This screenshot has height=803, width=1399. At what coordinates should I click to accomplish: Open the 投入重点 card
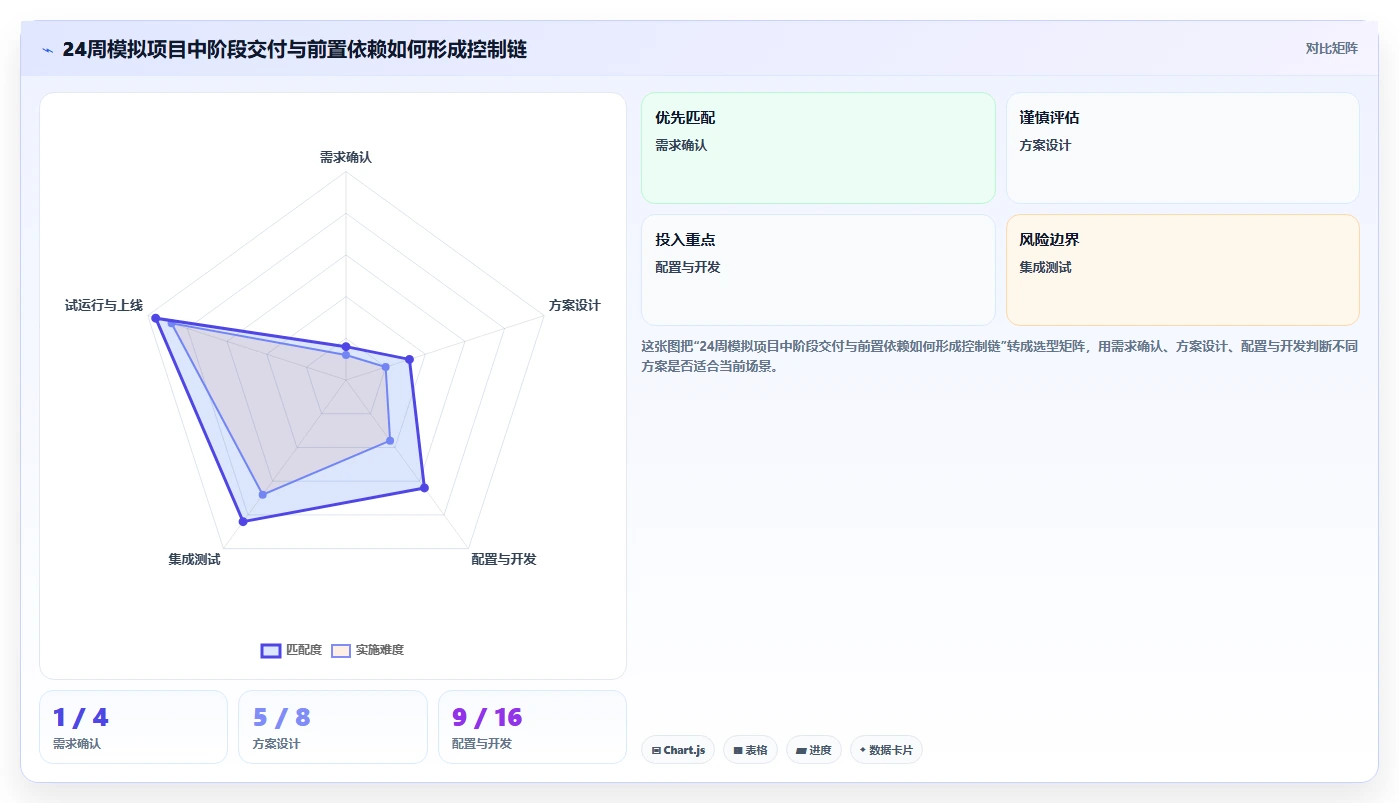(x=818, y=270)
